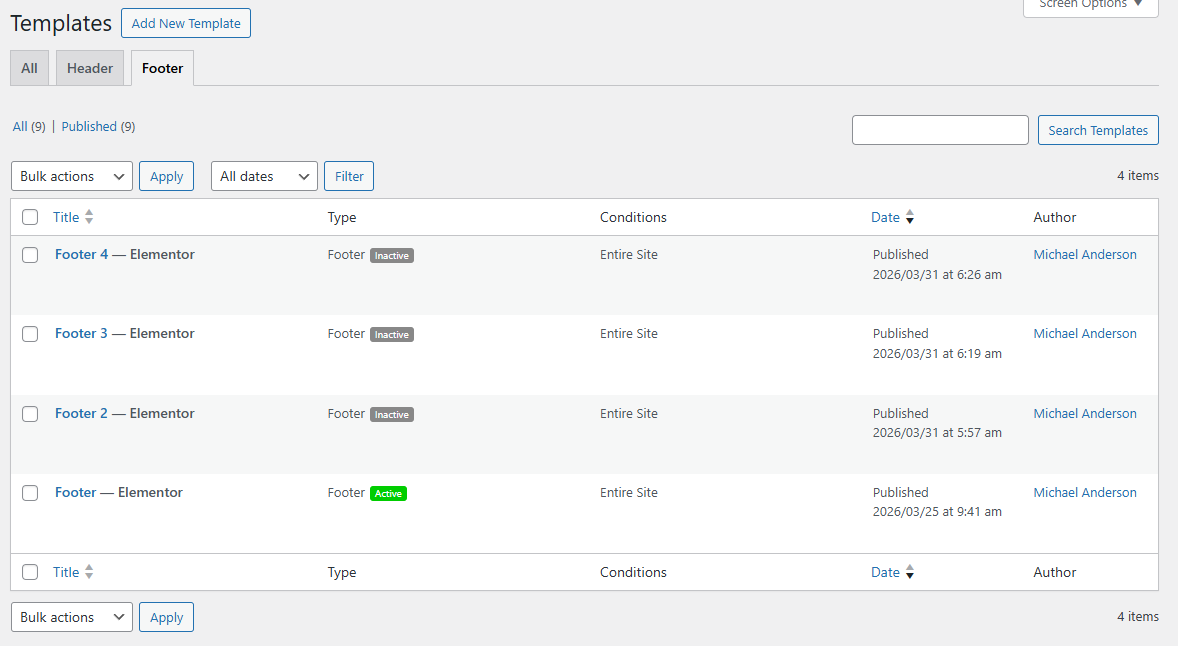
Task: Select the Footer 4 — Elementor checkbox
Action: point(30,255)
